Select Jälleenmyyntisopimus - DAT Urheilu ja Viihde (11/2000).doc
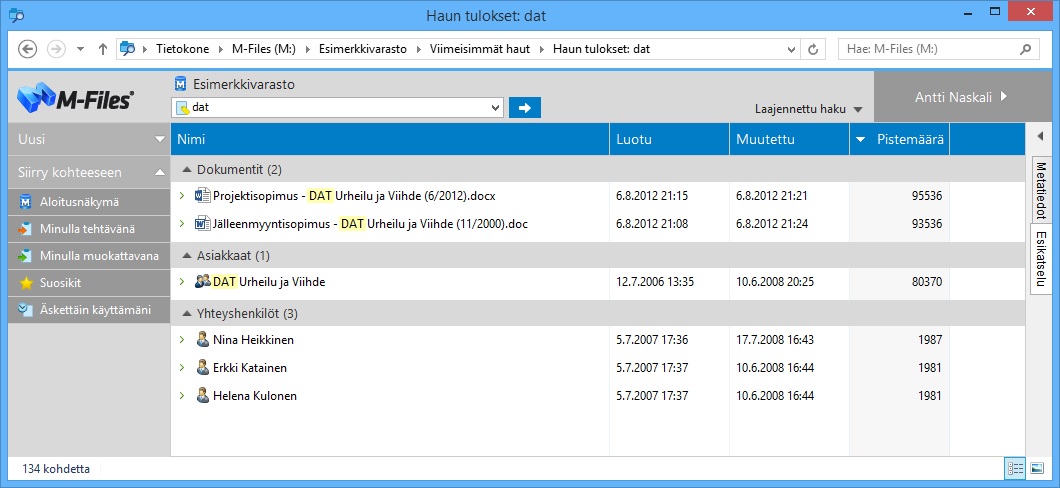Screen dimensions: 1060x488 click(370, 224)
